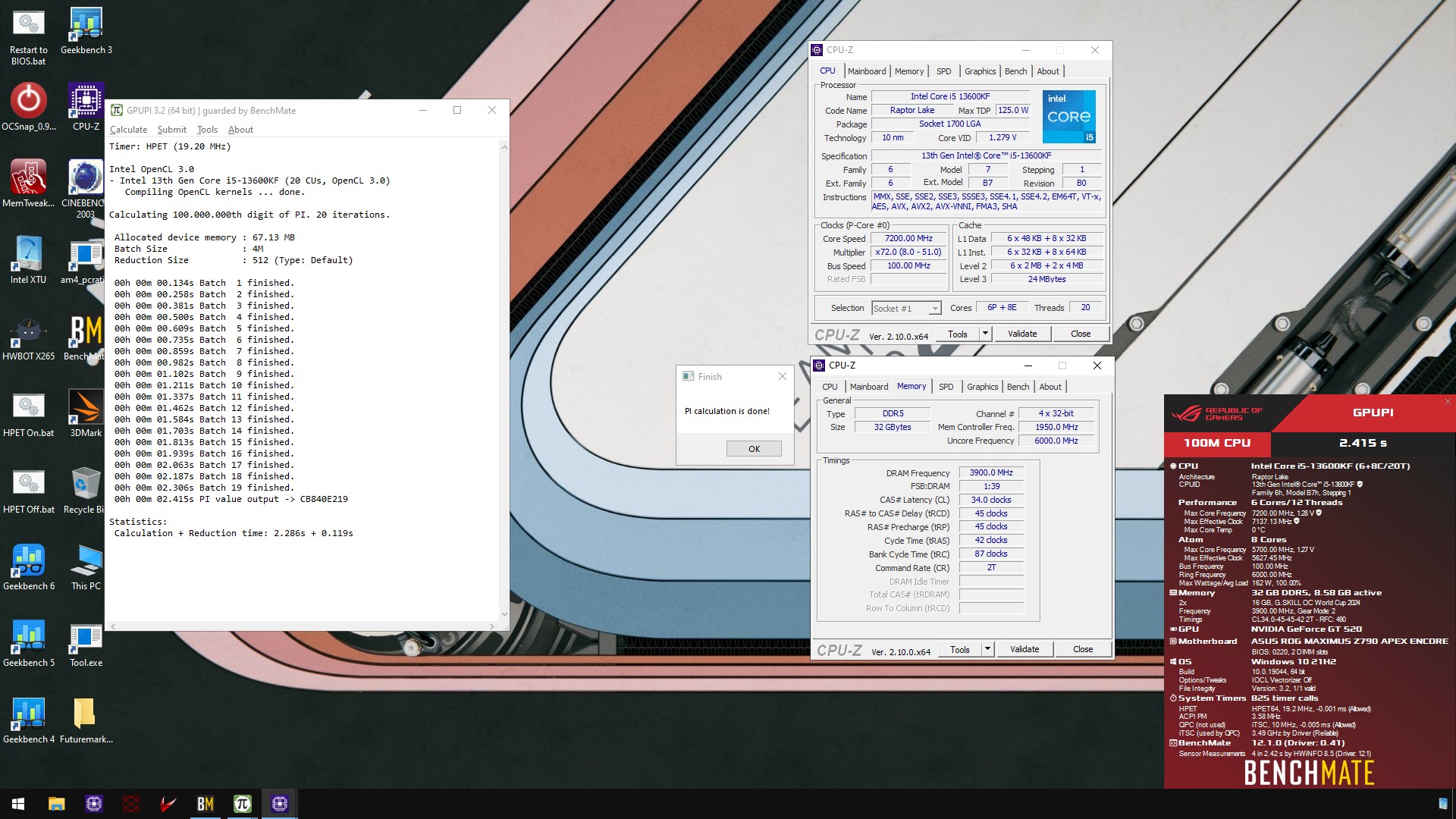Viewport: 1456px width, 819px height.
Task: Click Tools button in upper CPU-Z window
Action: (957, 334)
